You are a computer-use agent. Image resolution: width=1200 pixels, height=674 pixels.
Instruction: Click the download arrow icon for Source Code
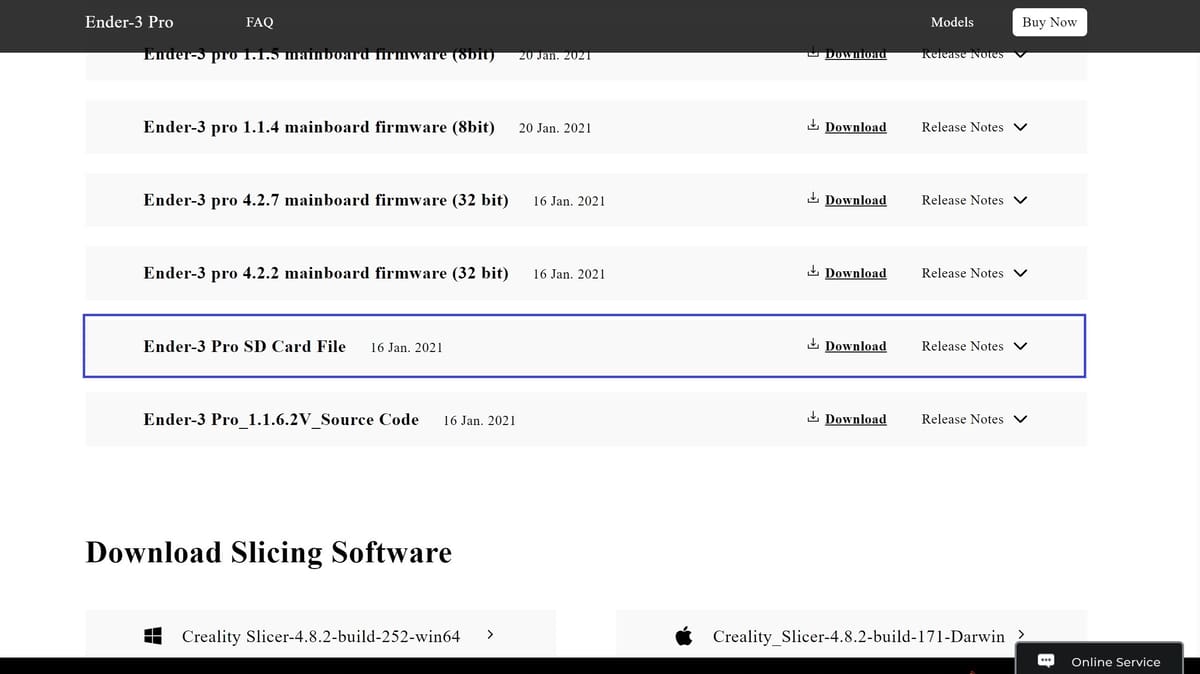point(813,418)
